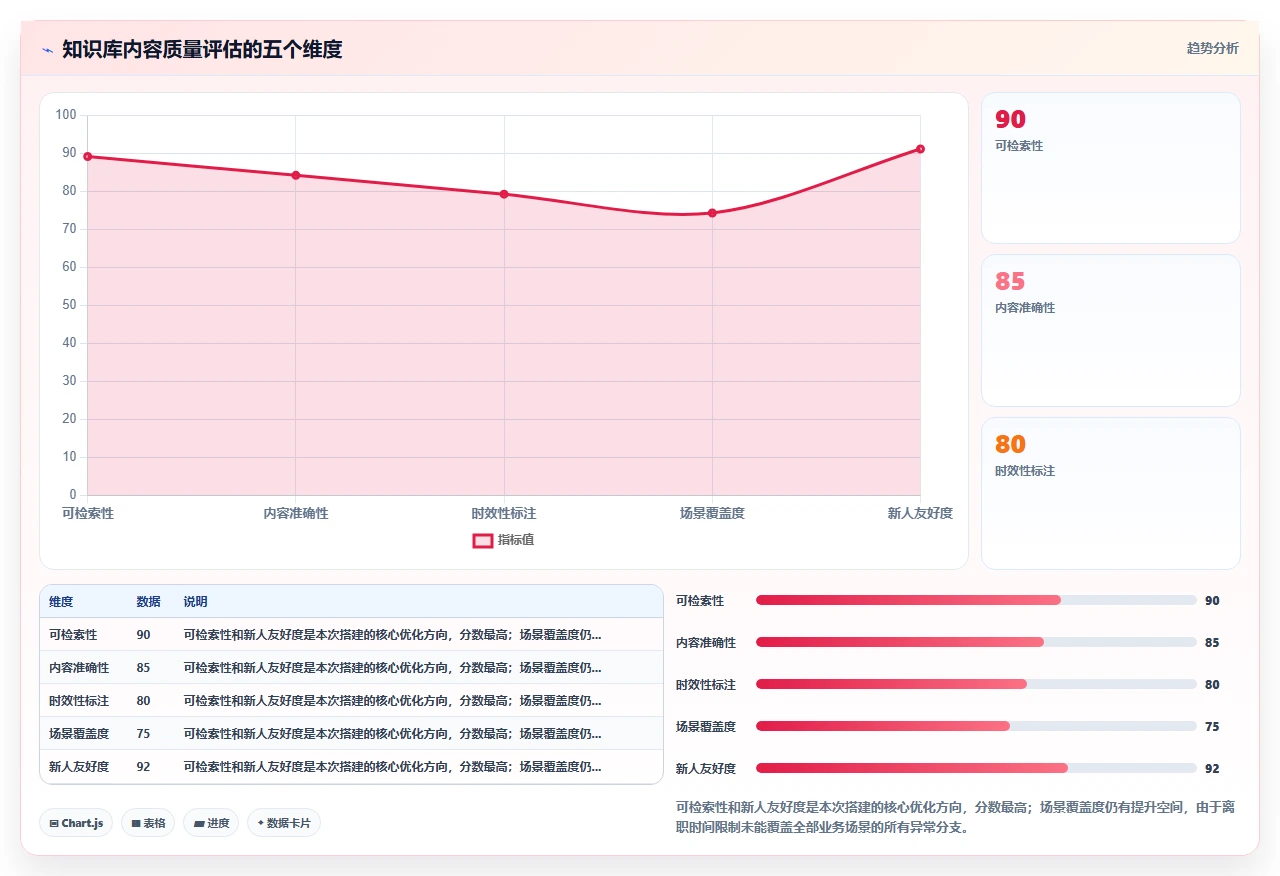The image size is (1280, 876).
Task: Click the 数据卡片 tag chip
Action: point(284,823)
